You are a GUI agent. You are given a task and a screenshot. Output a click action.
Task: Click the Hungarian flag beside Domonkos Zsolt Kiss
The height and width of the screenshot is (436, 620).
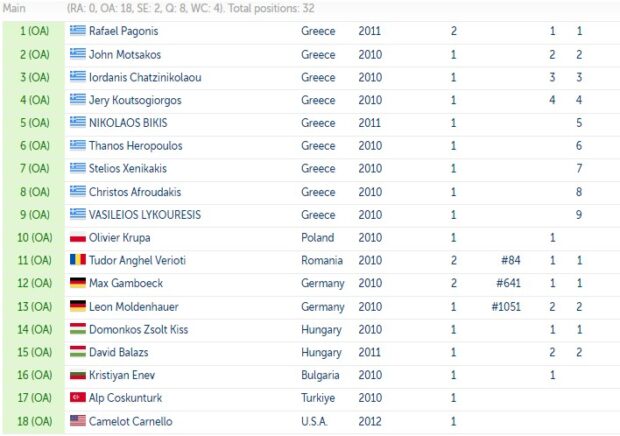click(x=78, y=329)
